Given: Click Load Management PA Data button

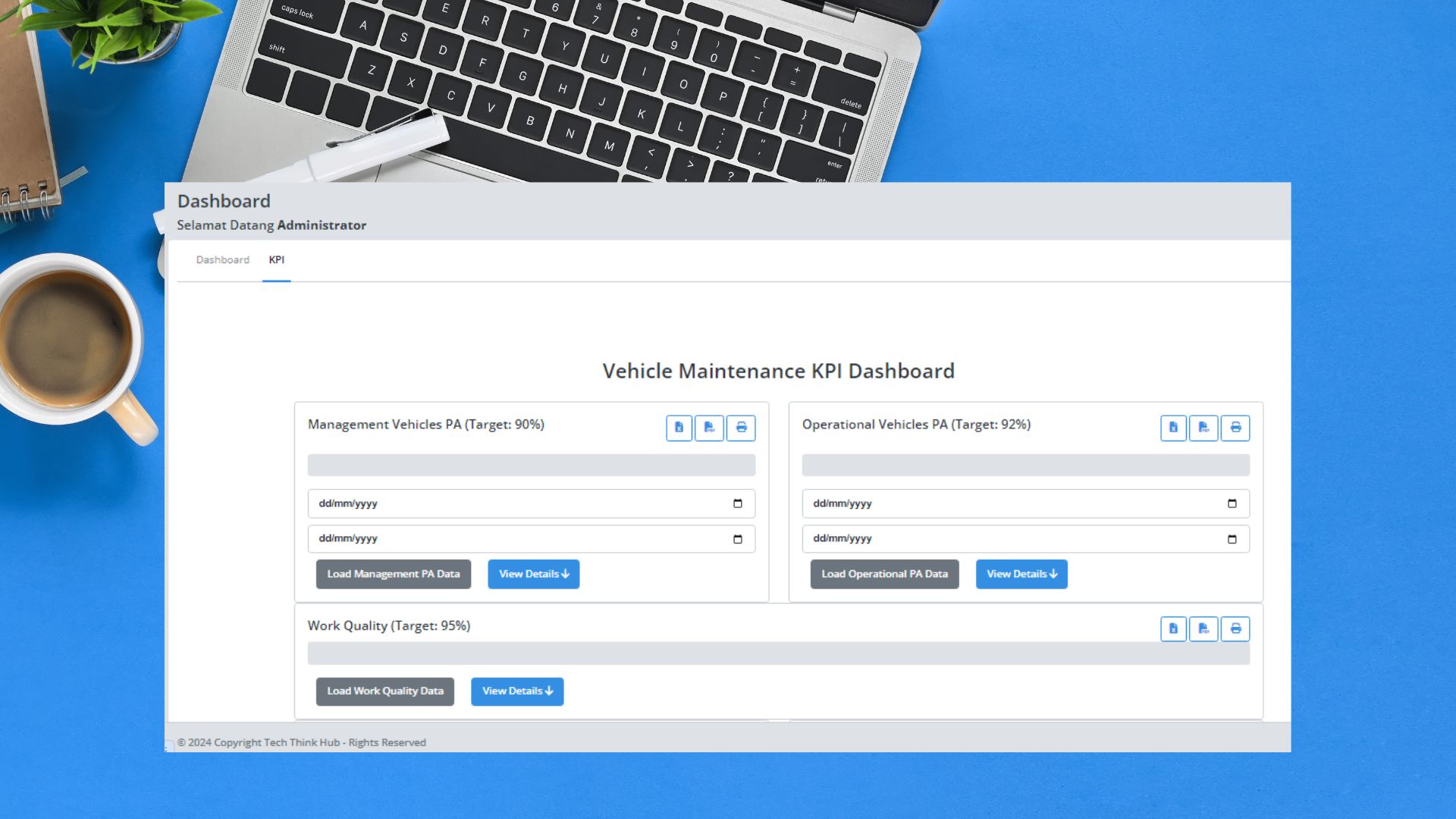Looking at the screenshot, I should click(393, 574).
